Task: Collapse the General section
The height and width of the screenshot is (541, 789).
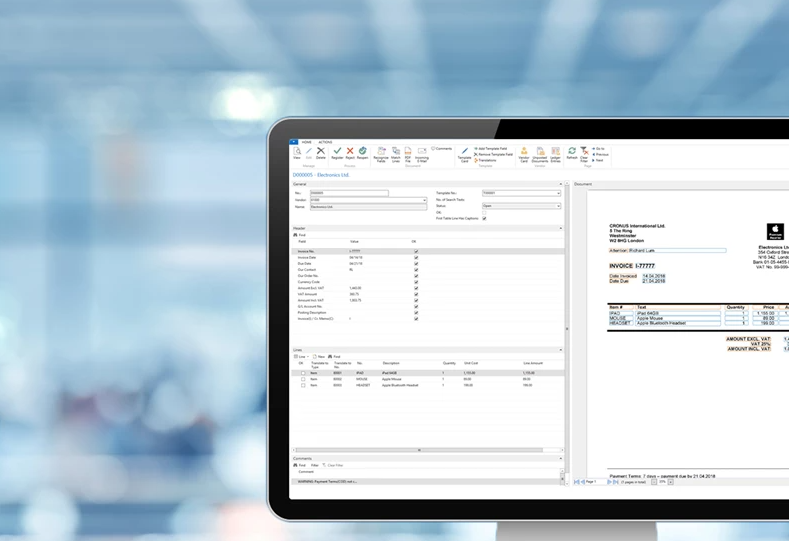Action: tap(561, 184)
